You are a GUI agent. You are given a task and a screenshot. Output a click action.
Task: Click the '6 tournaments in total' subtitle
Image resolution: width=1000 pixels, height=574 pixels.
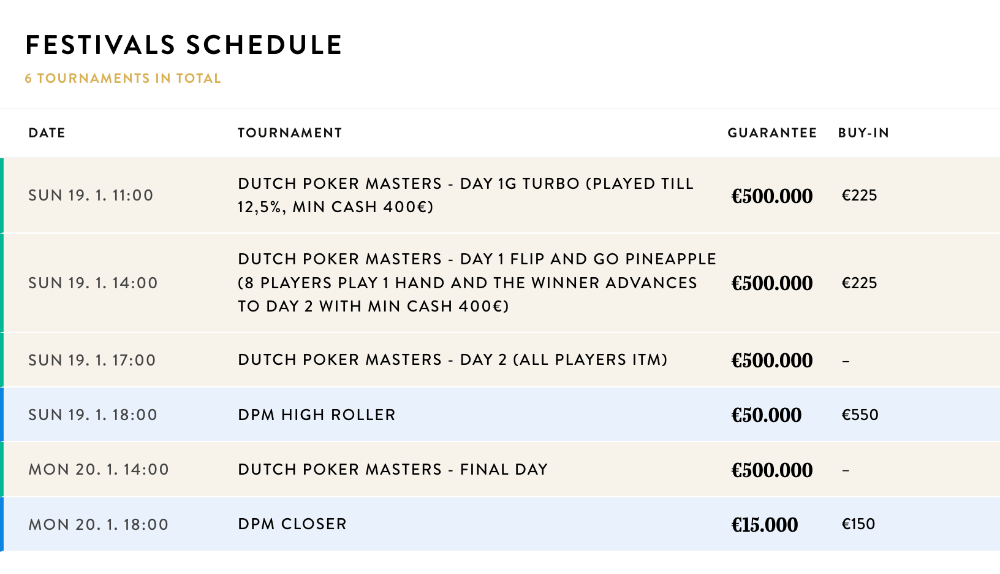(x=122, y=78)
